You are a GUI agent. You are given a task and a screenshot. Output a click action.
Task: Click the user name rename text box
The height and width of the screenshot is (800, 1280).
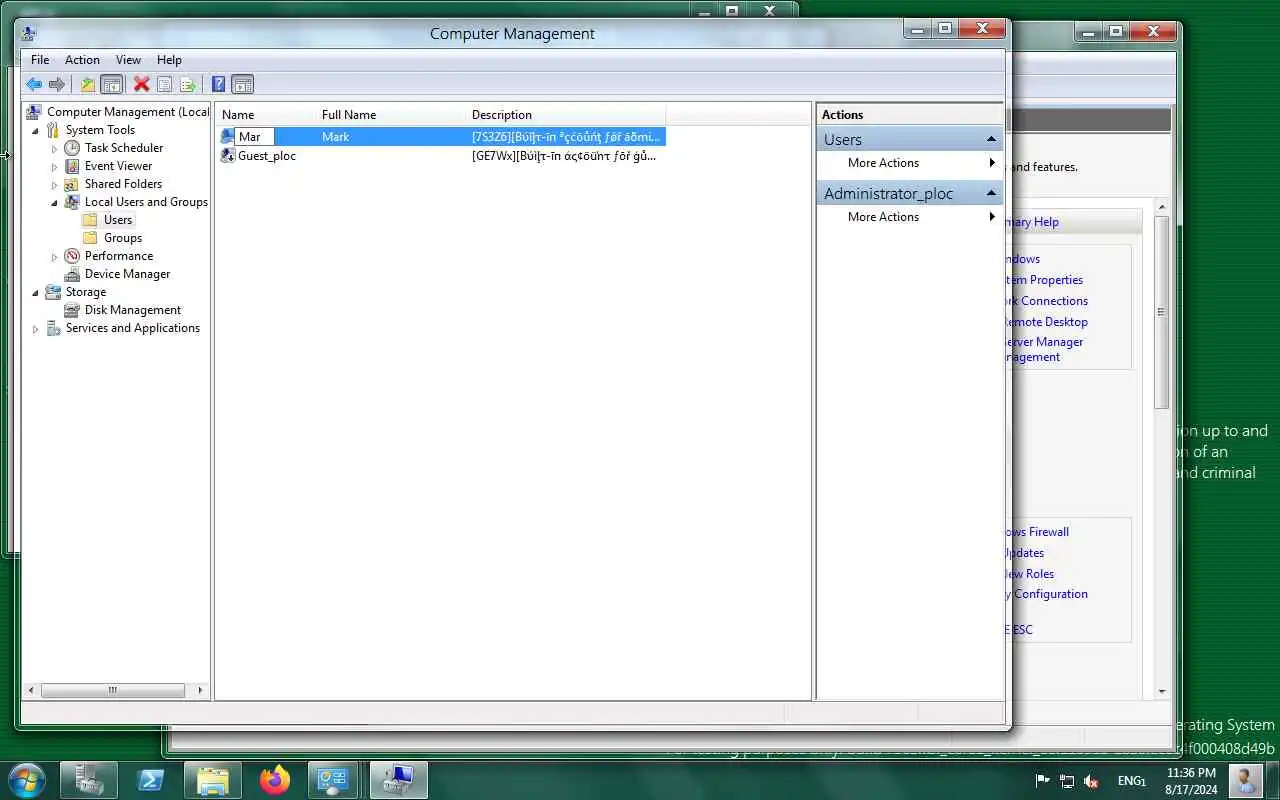click(x=254, y=137)
